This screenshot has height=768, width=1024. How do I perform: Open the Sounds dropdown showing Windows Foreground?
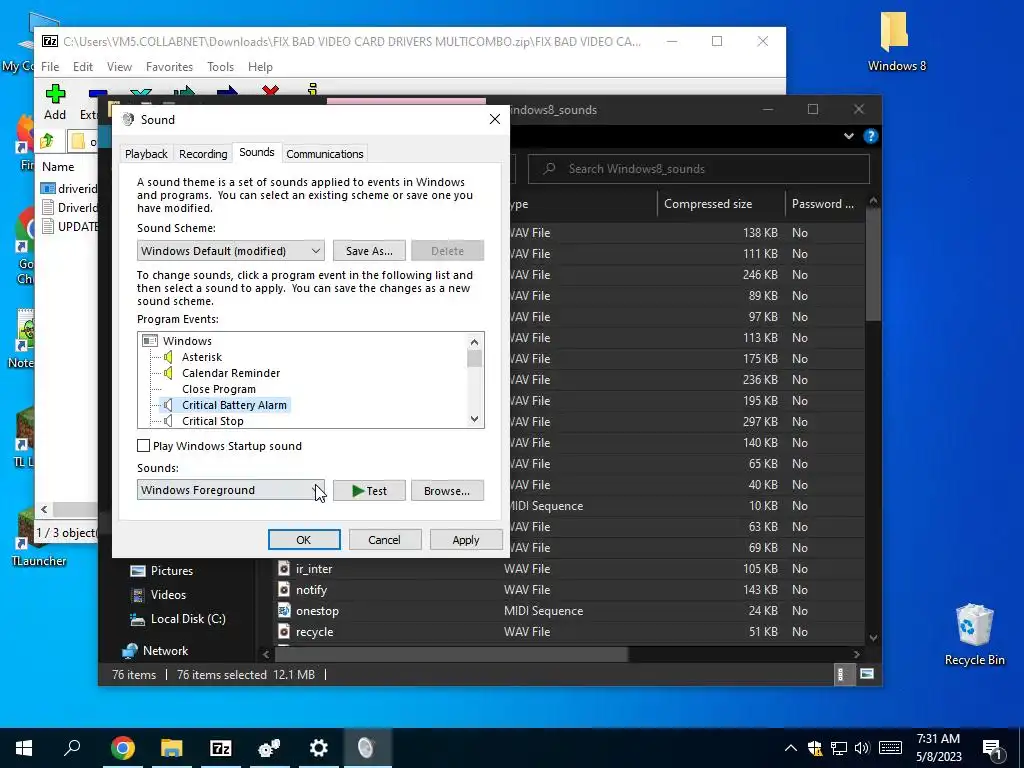(231, 490)
